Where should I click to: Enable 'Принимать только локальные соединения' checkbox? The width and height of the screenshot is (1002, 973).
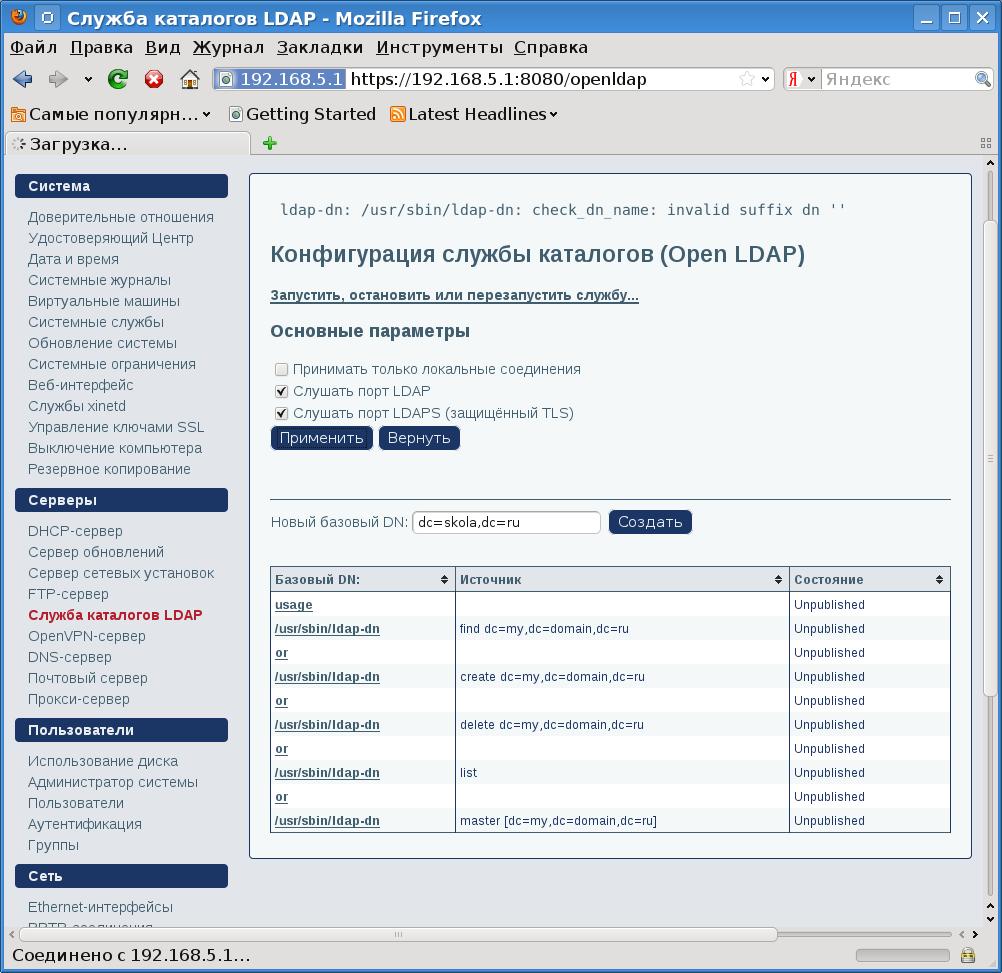(x=282, y=369)
